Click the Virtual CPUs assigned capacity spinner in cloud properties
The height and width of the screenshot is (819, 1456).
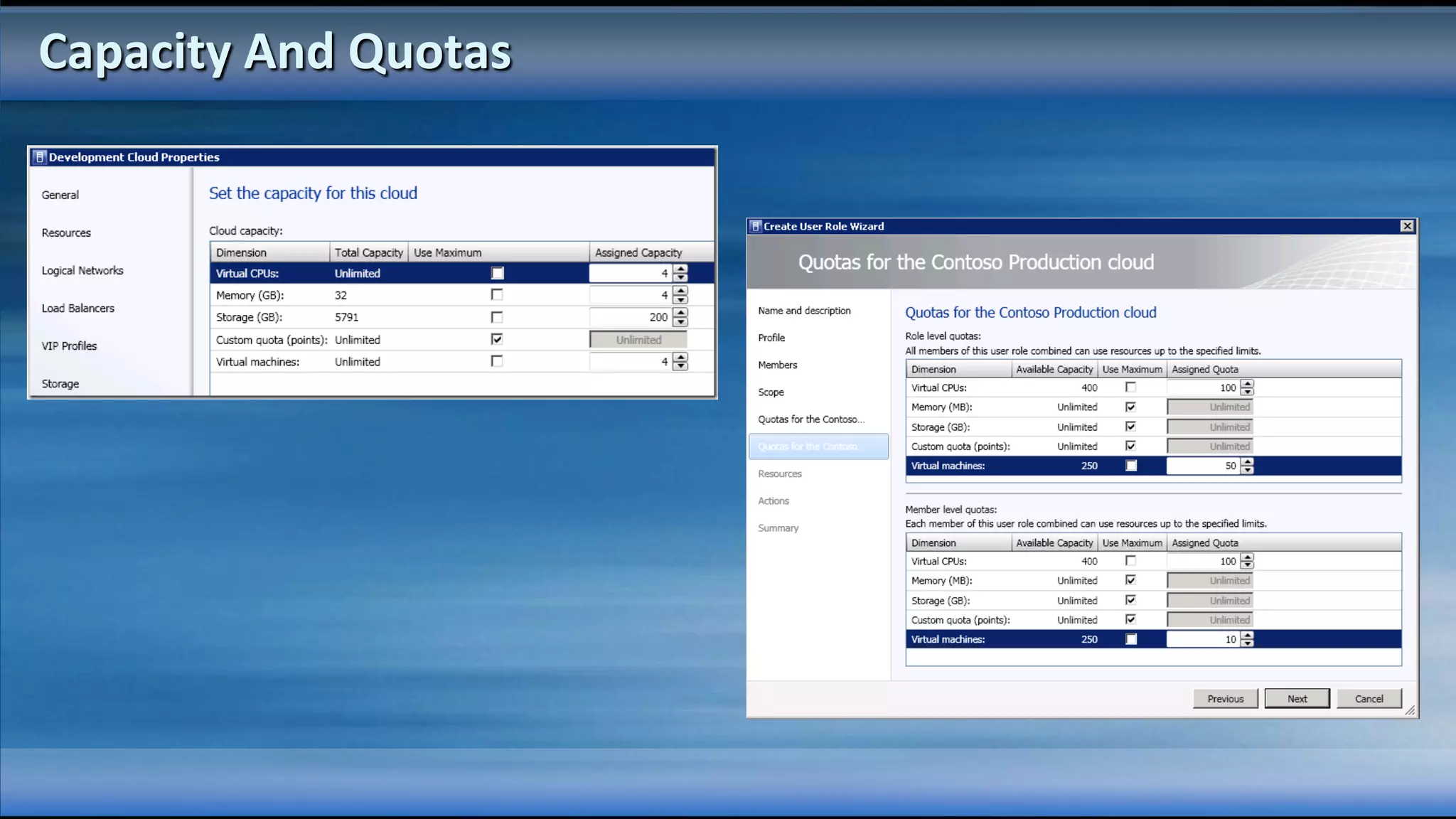pos(680,273)
